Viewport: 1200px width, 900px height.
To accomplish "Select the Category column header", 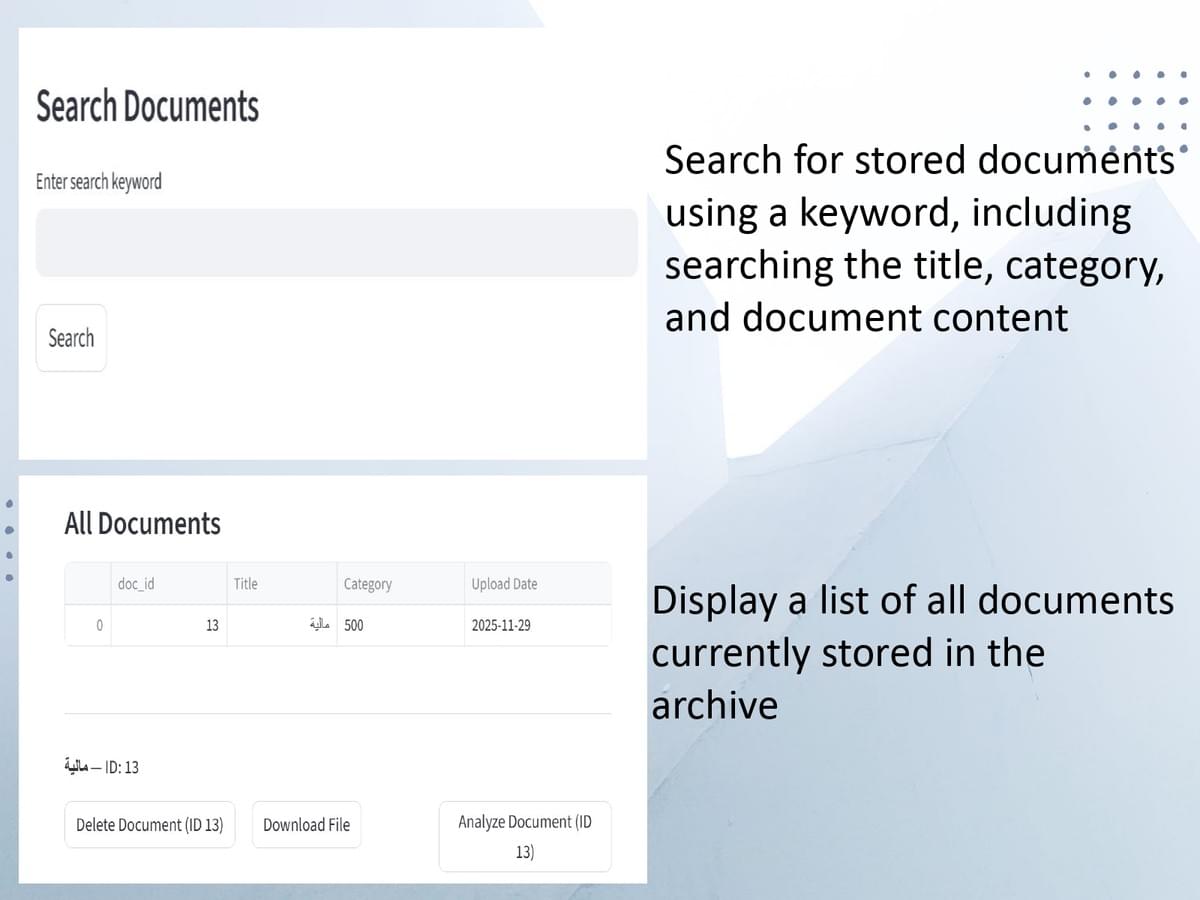I will click(401, 584).
